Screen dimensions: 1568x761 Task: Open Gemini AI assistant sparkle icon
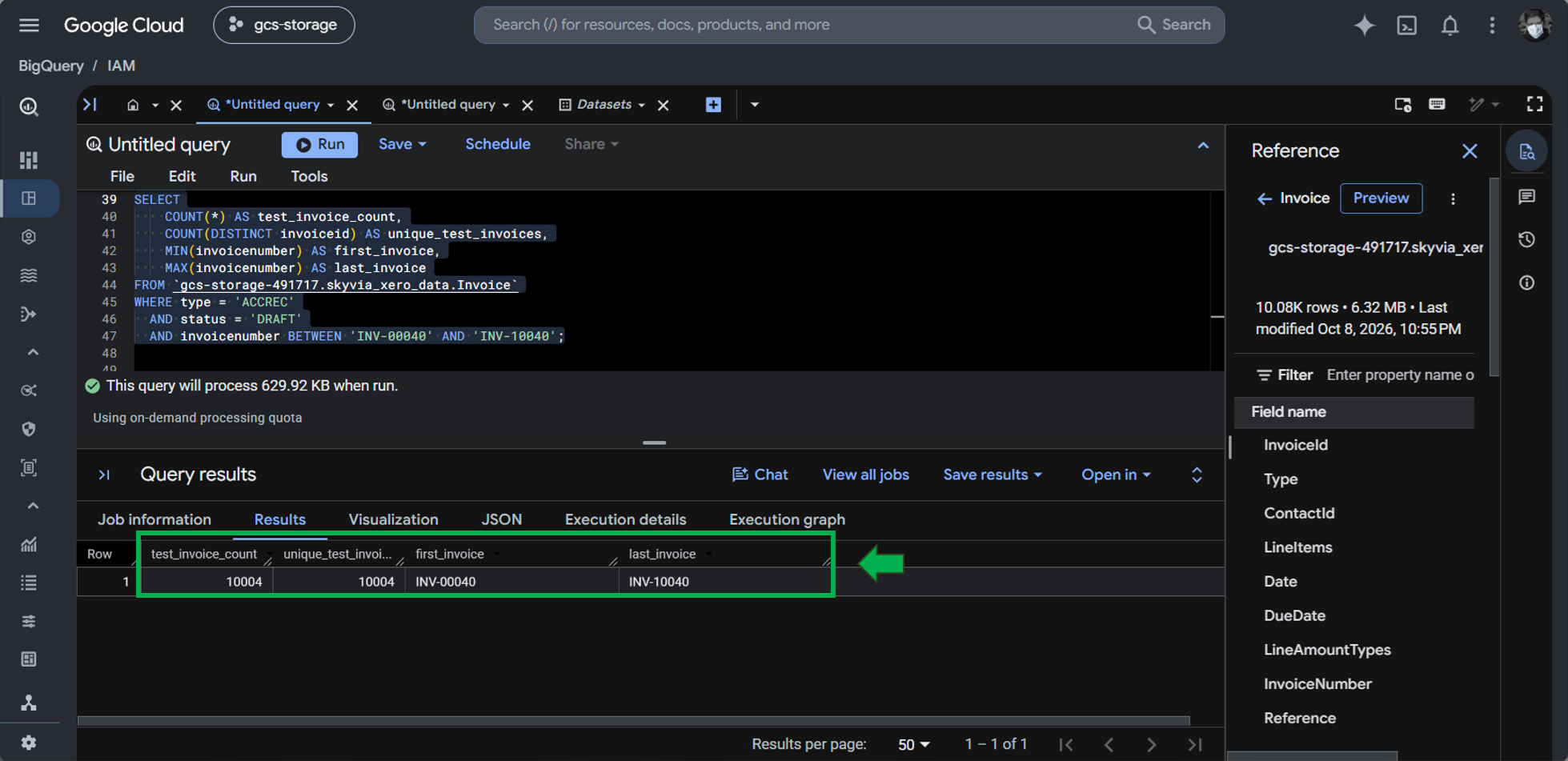1364,25
